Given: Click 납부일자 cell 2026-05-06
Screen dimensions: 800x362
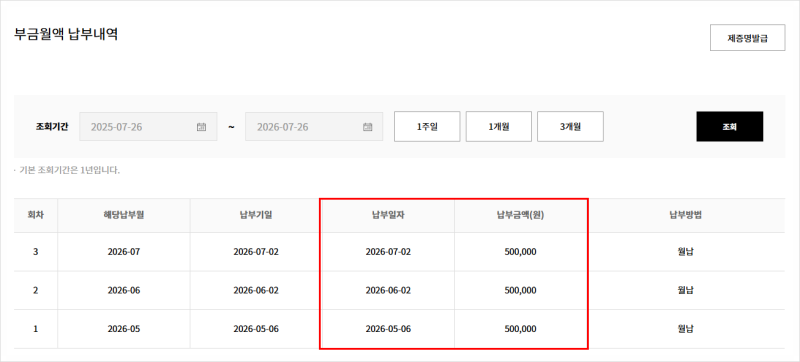Looking at the screenshot, I should coord(388,329).
